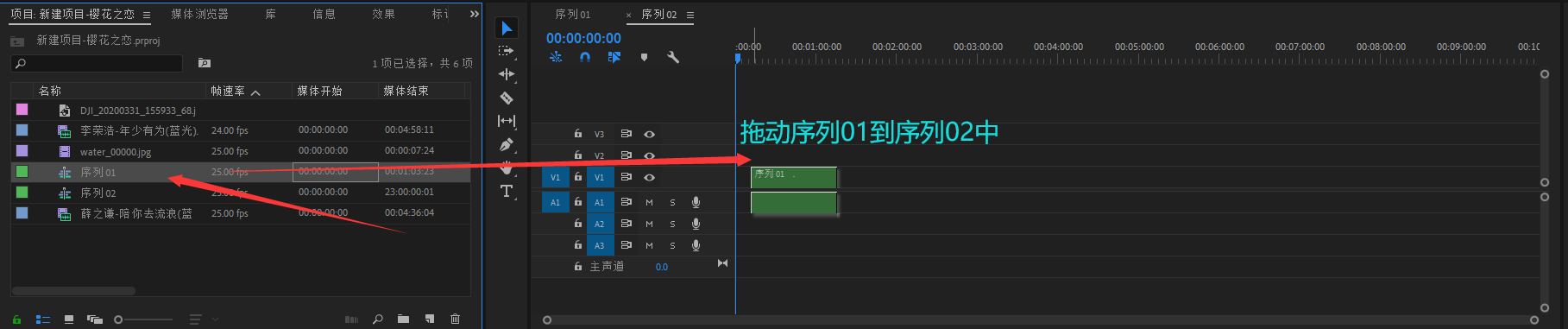Image resolution: width=1568 pixels, height=329 pixels.
Task: Toggle track lock on V1
Action: point(578,177)
